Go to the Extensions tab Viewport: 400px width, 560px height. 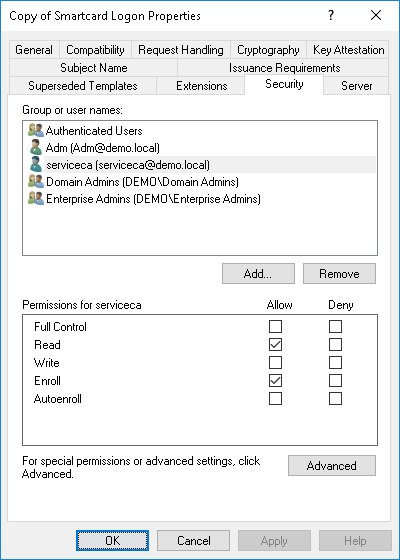click(x=201, y=86)
